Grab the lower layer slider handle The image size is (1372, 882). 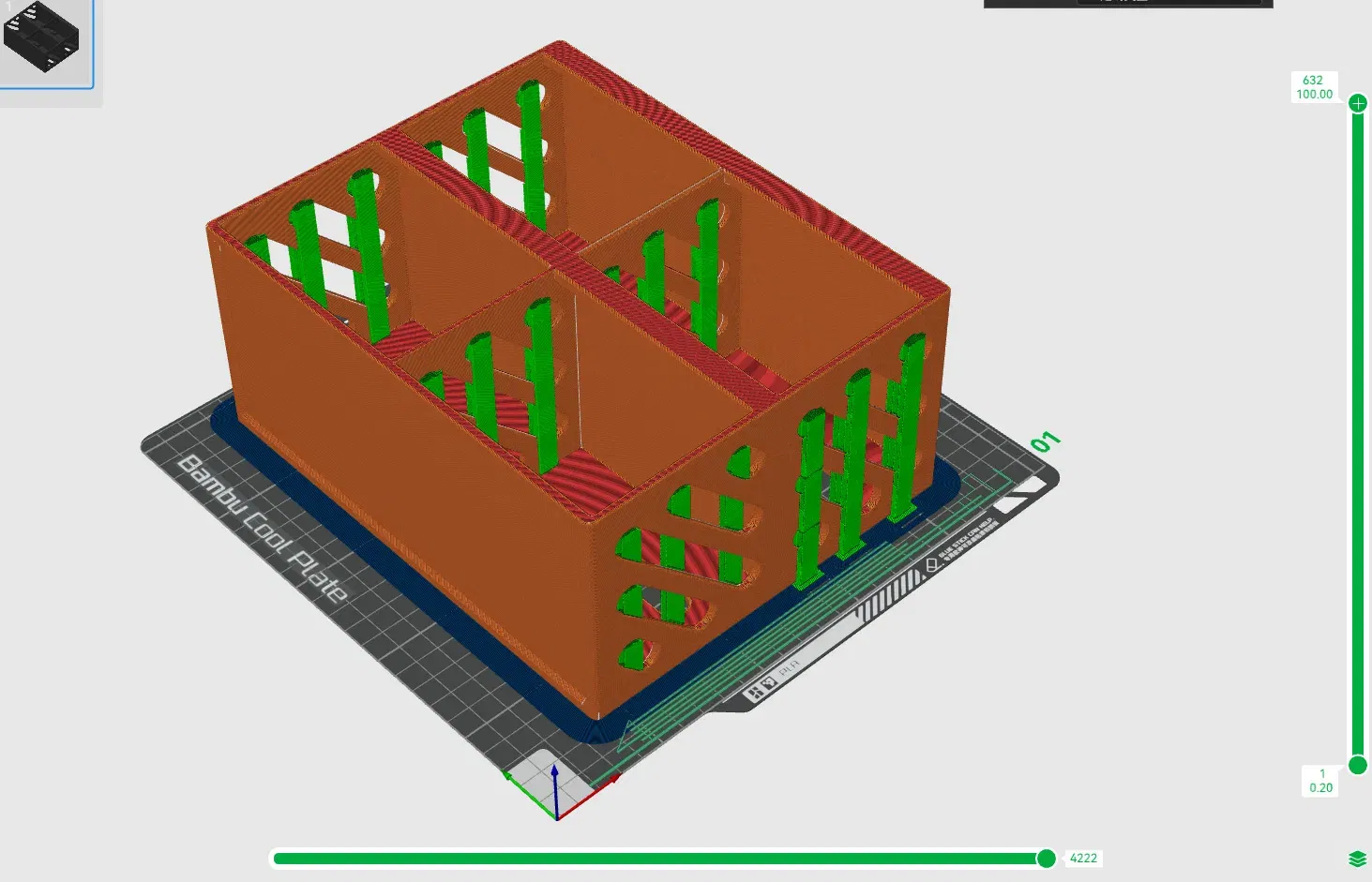point(1357,765)
